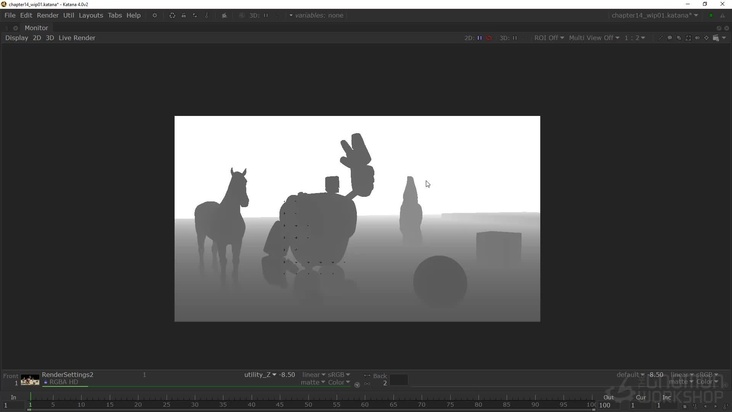Expand the ROI Off dropdown
Viewport: 732px width, 412px height.
pyautogui.click(x=549, y=38)
